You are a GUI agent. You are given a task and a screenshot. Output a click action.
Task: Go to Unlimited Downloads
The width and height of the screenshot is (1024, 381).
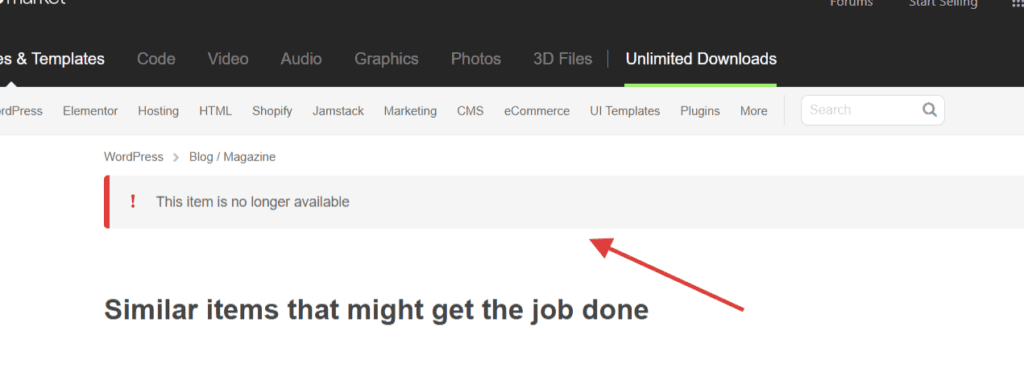click(701, 59)
